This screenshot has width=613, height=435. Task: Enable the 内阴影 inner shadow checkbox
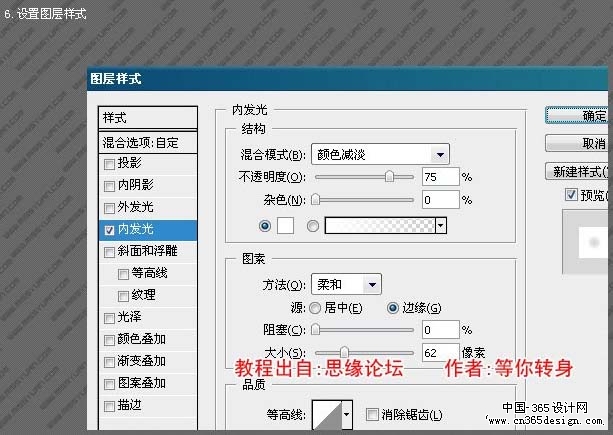pyautogui.click(x=109, y=186)
